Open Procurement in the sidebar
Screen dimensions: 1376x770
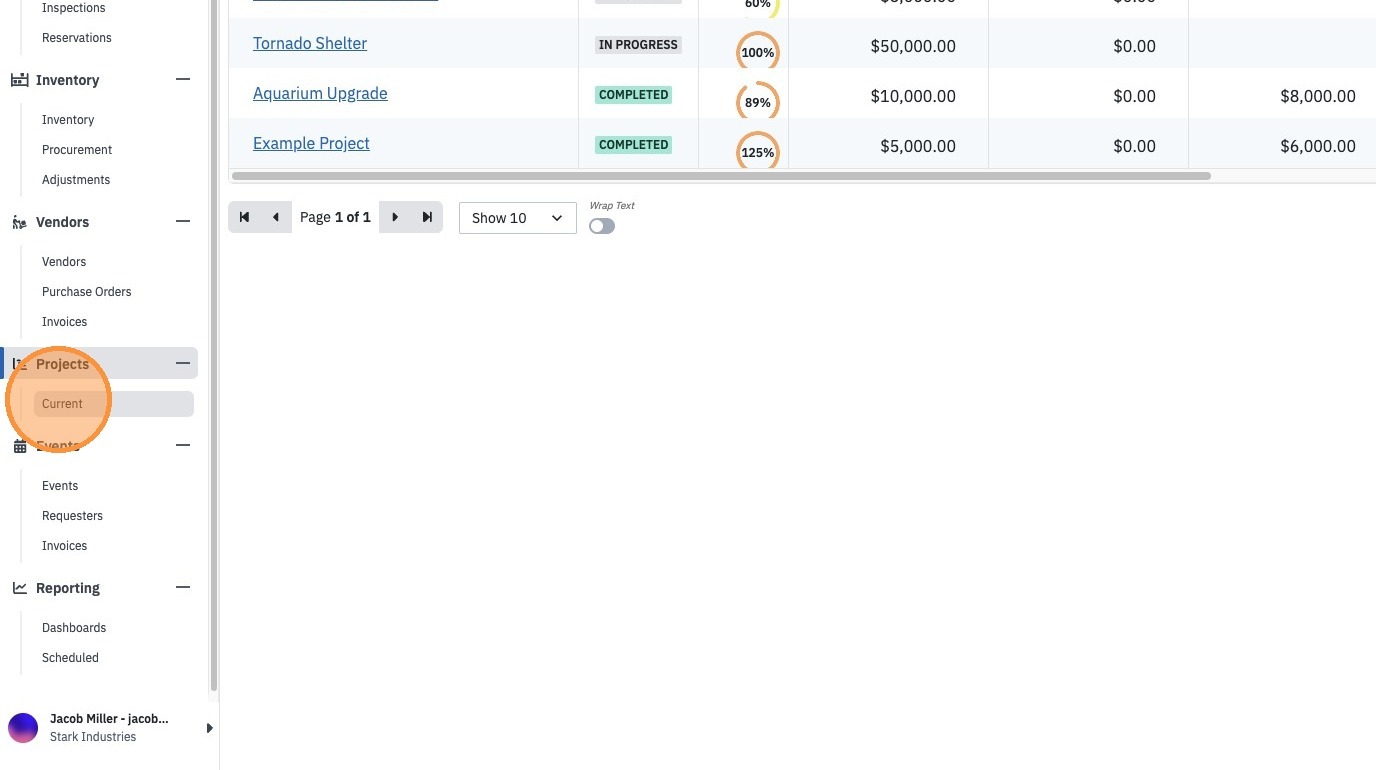tap(77, 150)
